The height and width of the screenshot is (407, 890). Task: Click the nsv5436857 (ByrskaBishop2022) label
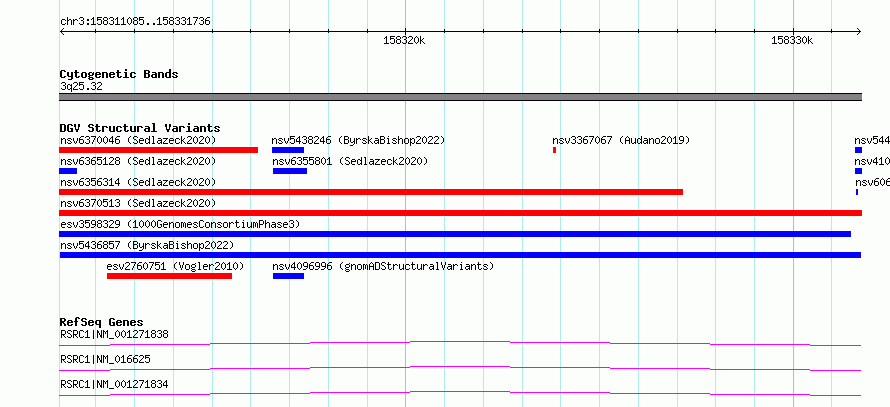click(x=147, y=245)
